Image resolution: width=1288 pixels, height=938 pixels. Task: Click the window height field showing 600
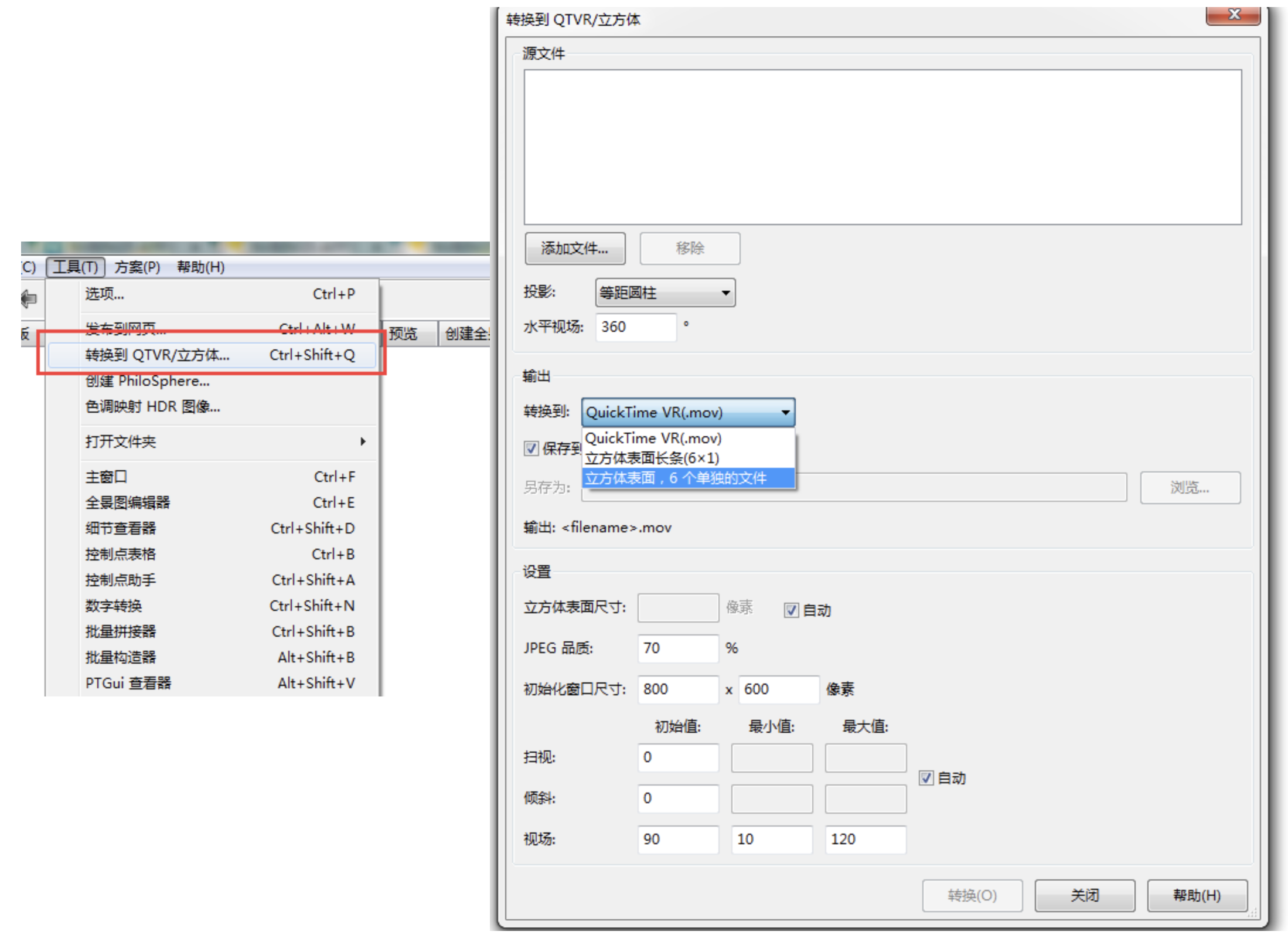(779, 689)
